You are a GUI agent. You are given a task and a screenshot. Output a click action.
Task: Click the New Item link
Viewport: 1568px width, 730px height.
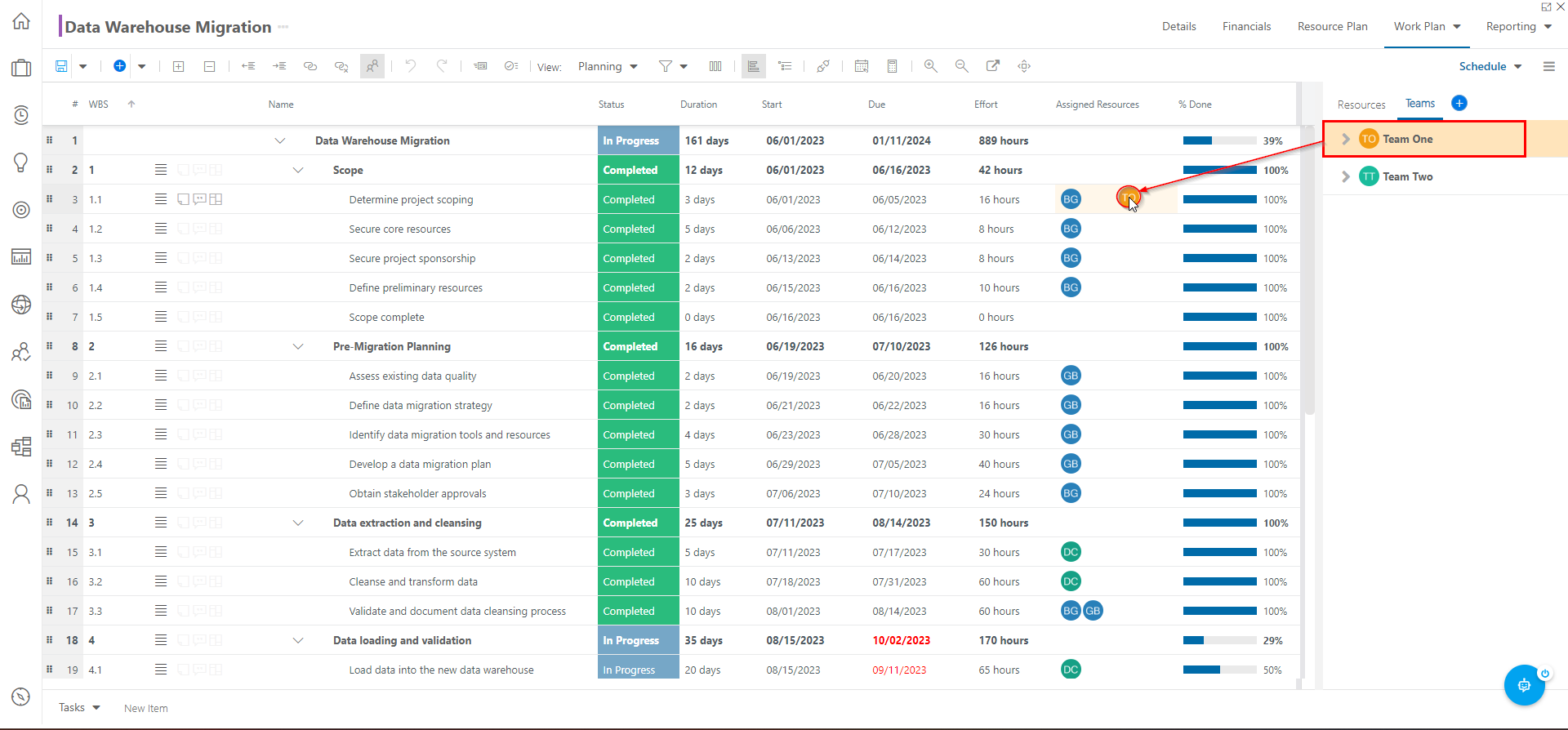tap(146, 708)
